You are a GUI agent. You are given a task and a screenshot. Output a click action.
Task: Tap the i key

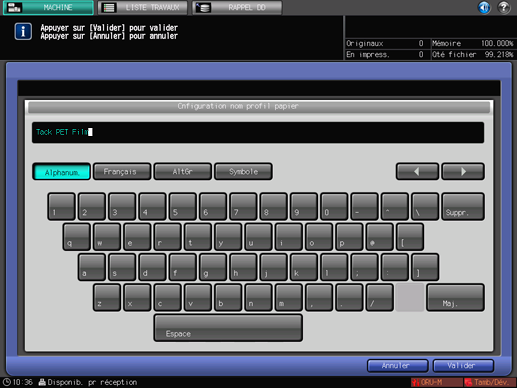point(289,237)
